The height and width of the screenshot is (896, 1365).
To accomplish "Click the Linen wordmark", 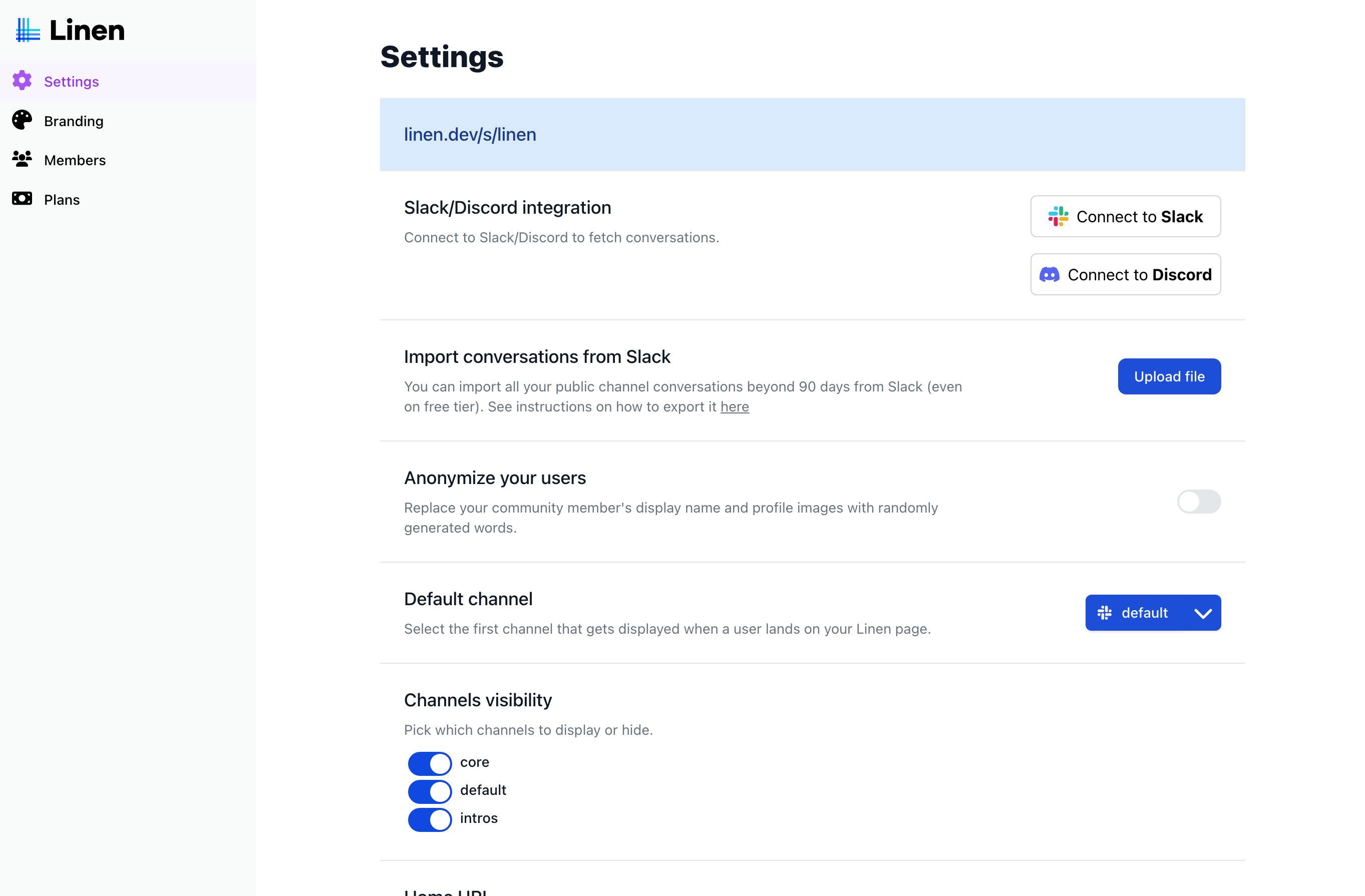I will [x=87, y=31].
